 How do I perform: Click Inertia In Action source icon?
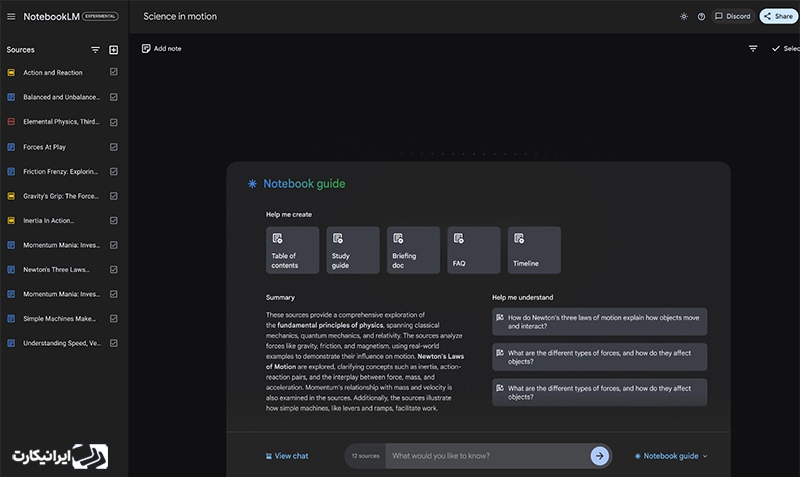click(x=11, y=220)
